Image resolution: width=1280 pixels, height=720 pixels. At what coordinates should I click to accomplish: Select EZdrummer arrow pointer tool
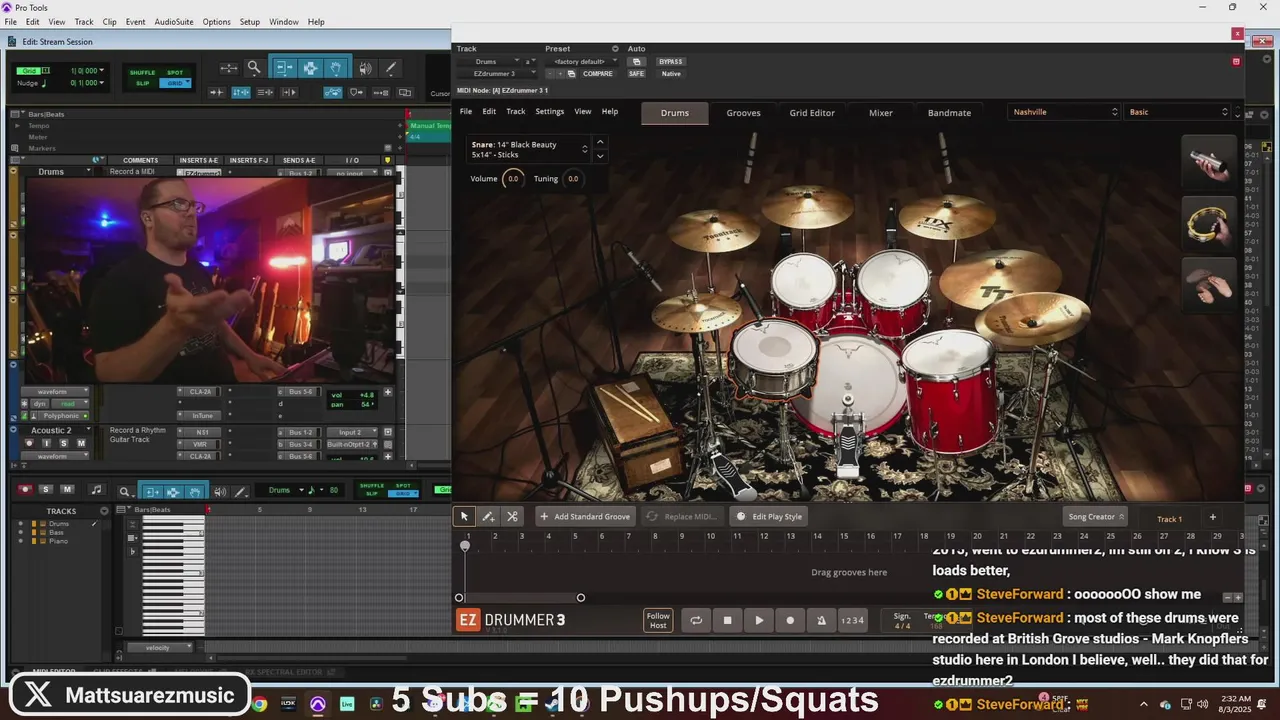pyautogui.click(x=464, y=517)
